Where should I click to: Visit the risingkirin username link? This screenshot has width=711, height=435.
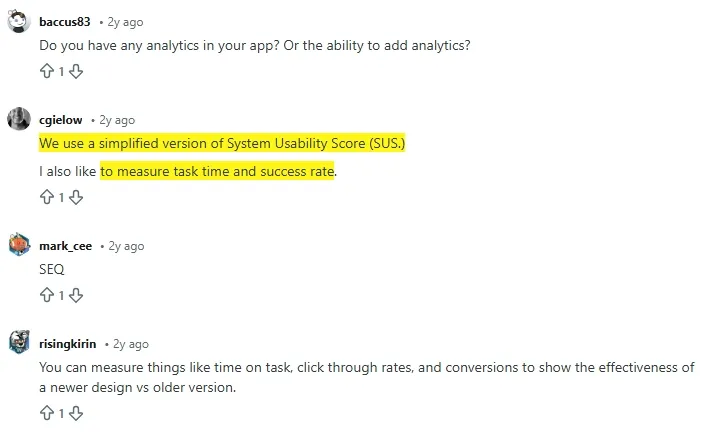(x=68, y=343)
